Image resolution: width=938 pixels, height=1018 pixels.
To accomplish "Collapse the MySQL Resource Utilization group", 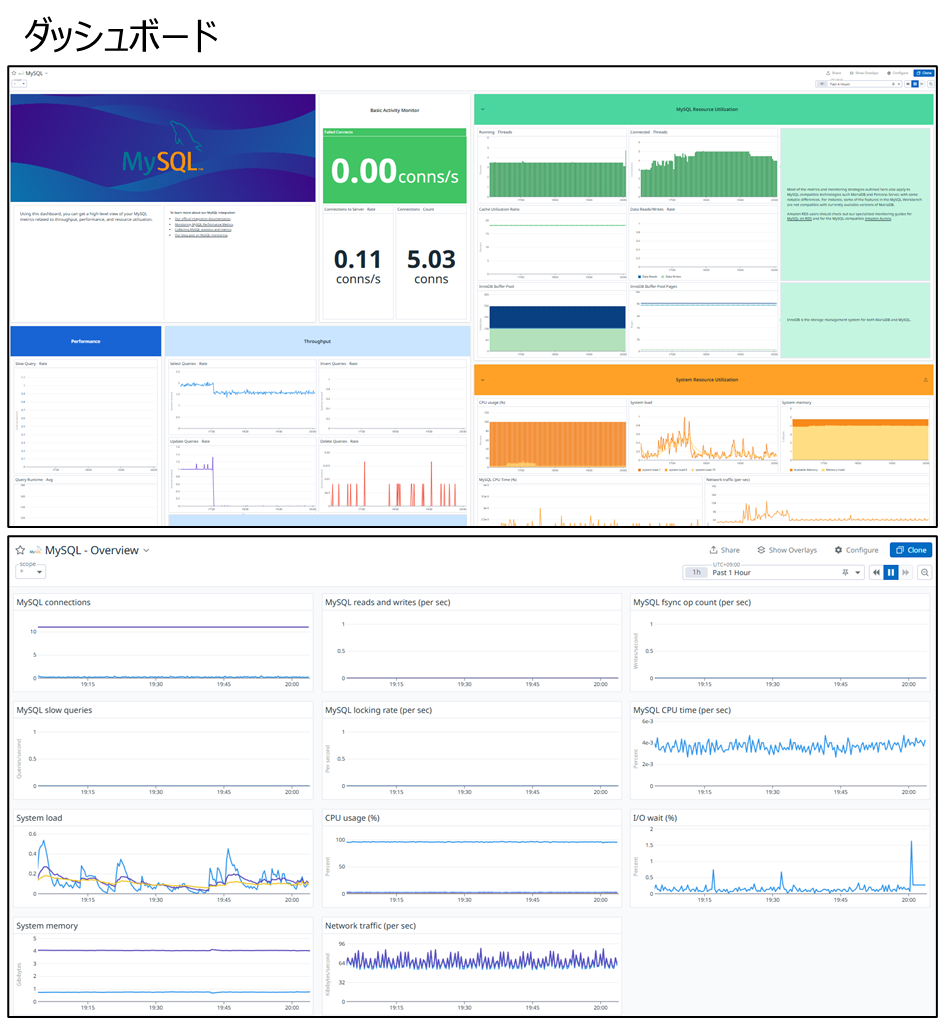I will (482, 109).
